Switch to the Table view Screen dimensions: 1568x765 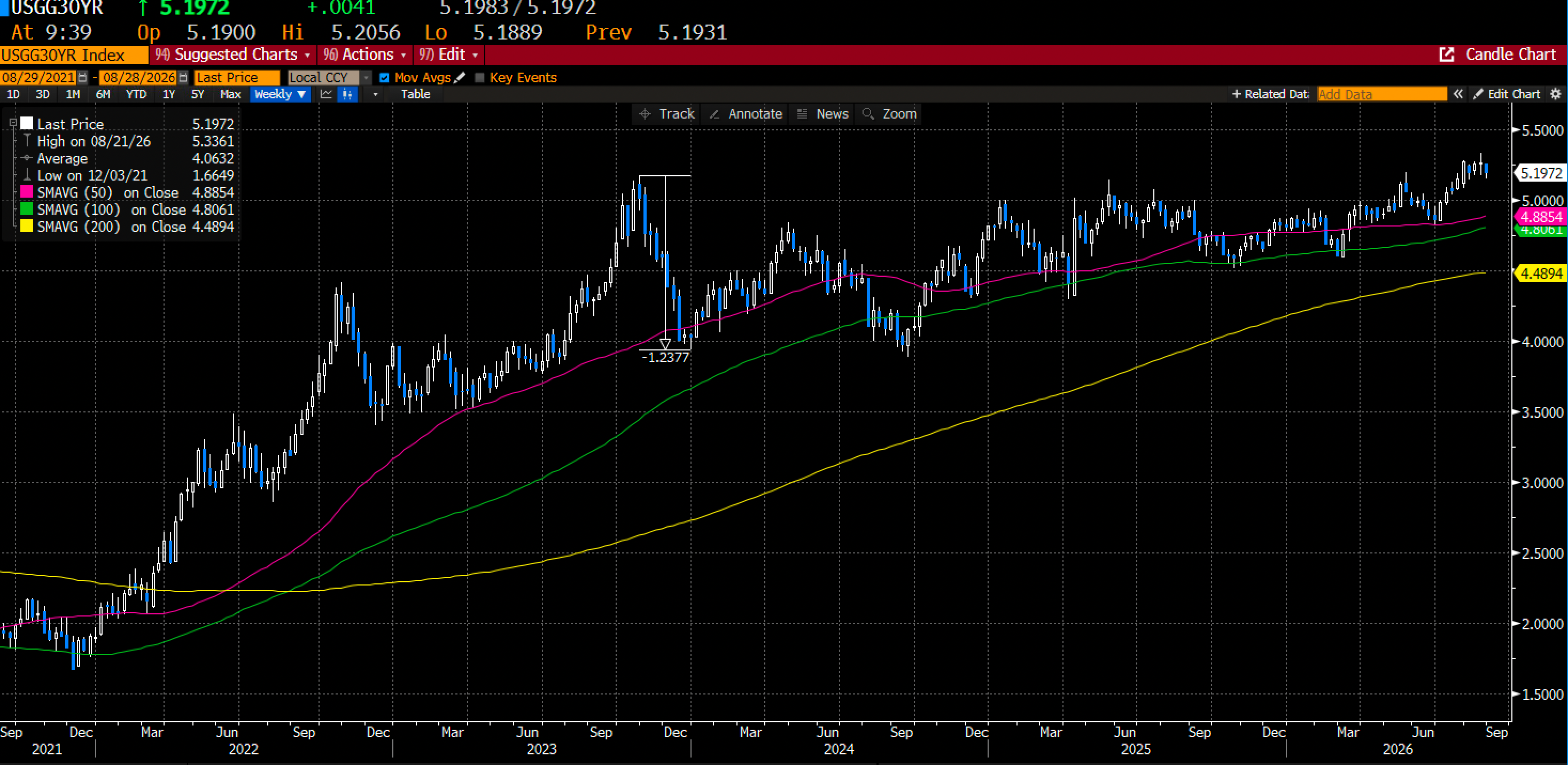415,93
